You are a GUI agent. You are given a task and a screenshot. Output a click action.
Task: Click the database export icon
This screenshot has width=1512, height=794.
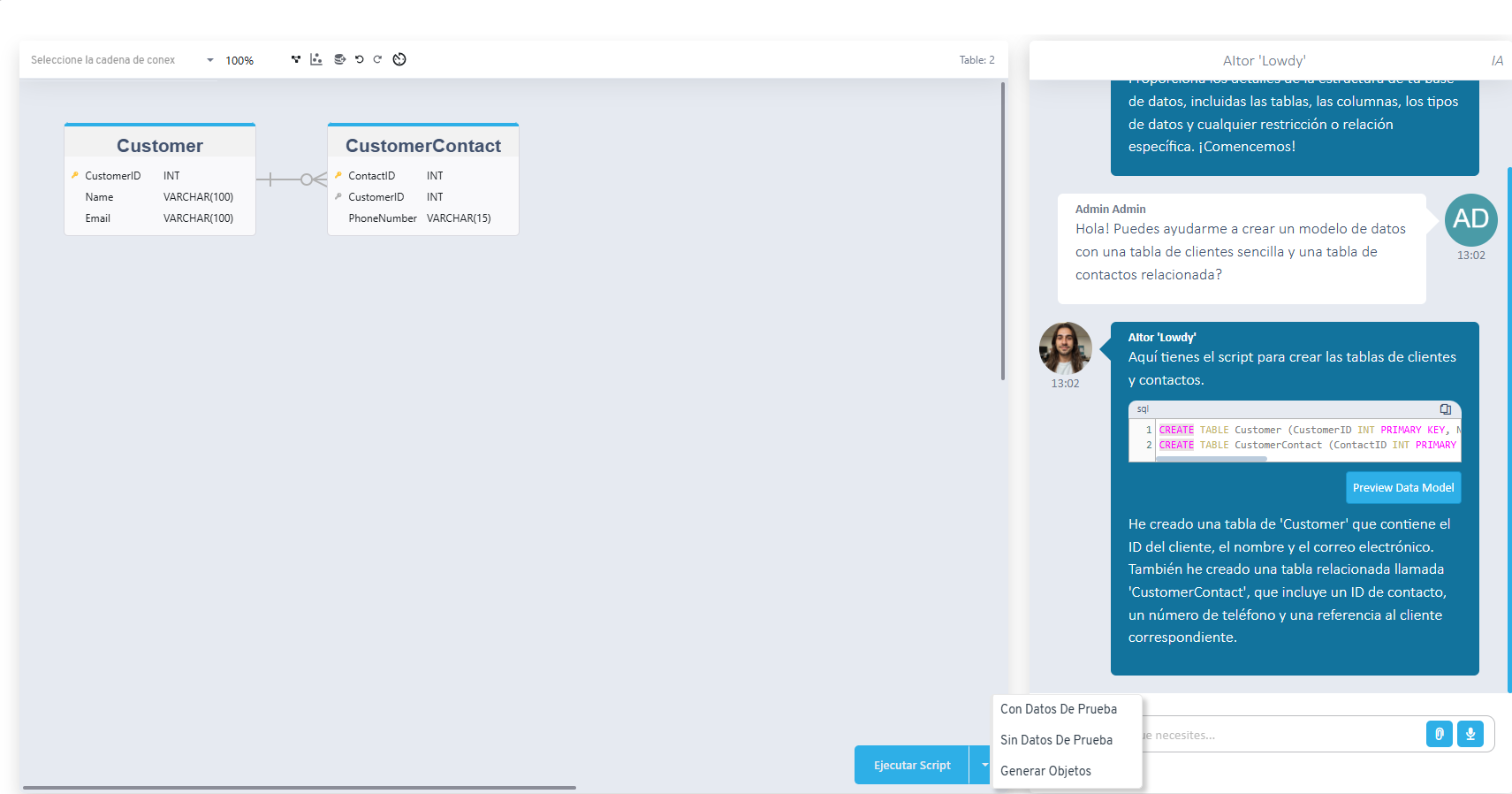339,59
